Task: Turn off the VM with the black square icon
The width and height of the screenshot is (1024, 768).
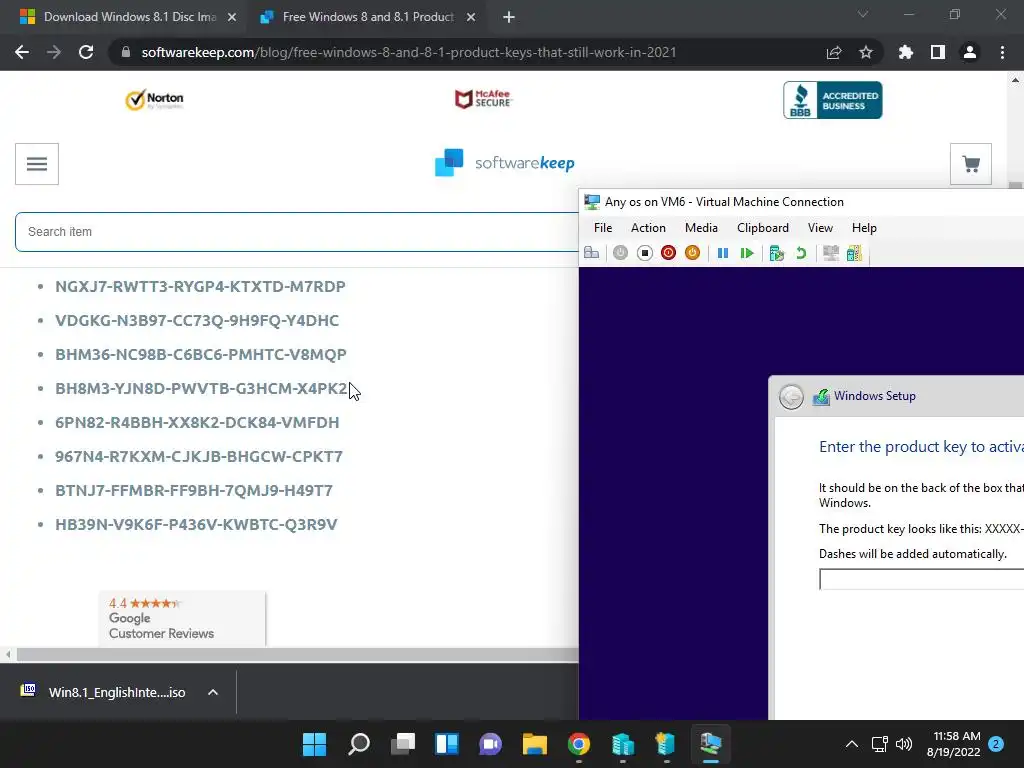Action: coord(645,253)
